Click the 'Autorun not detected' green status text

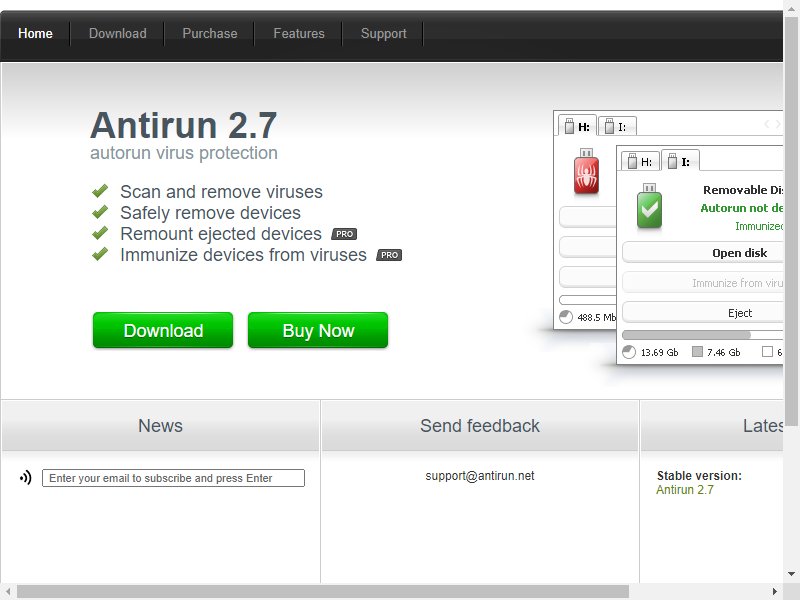click(x=741, y=208)
